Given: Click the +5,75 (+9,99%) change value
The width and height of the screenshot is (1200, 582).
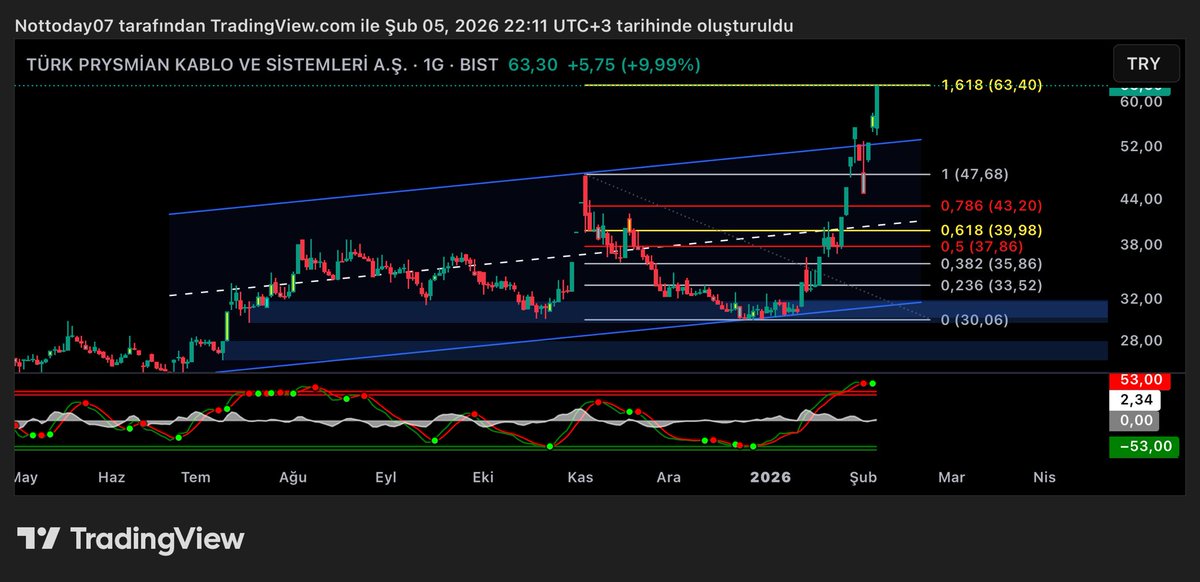Looking at the screenshot, I should 633,64.
